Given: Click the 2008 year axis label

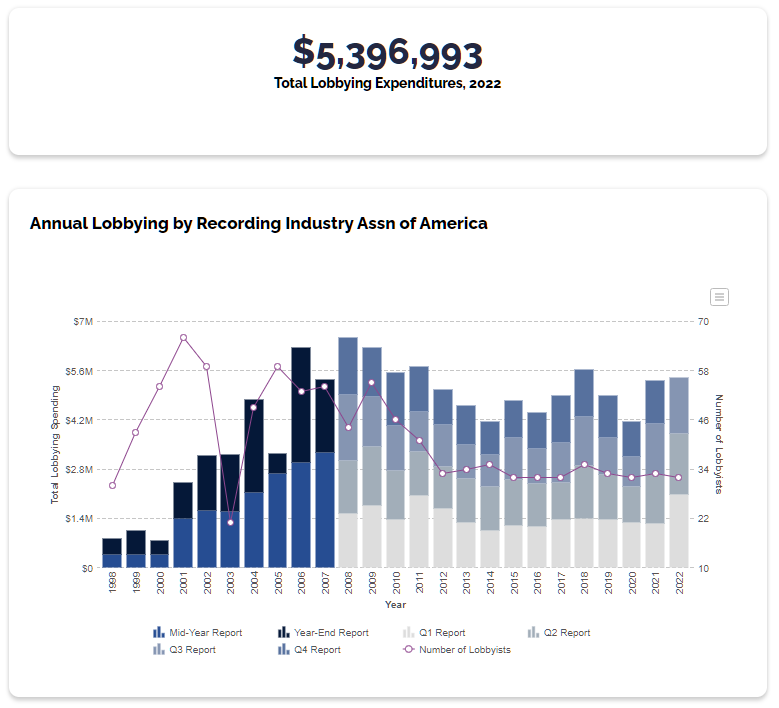Looking at the screenshot, I should 348,583.
